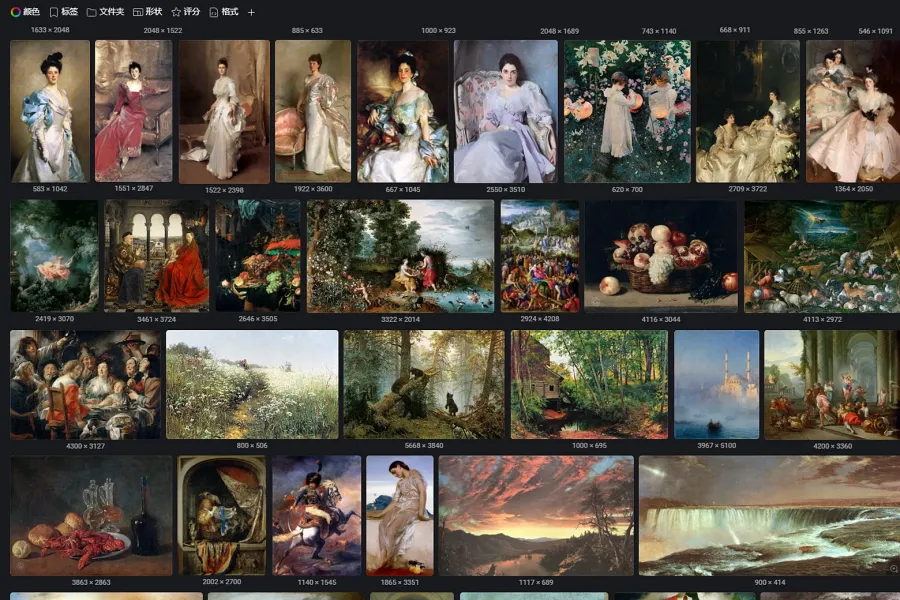The height and width of the screenshot is (600, 900).
Task: Open the 文件夹 folder filter
Action: click(x=105, y=12)
